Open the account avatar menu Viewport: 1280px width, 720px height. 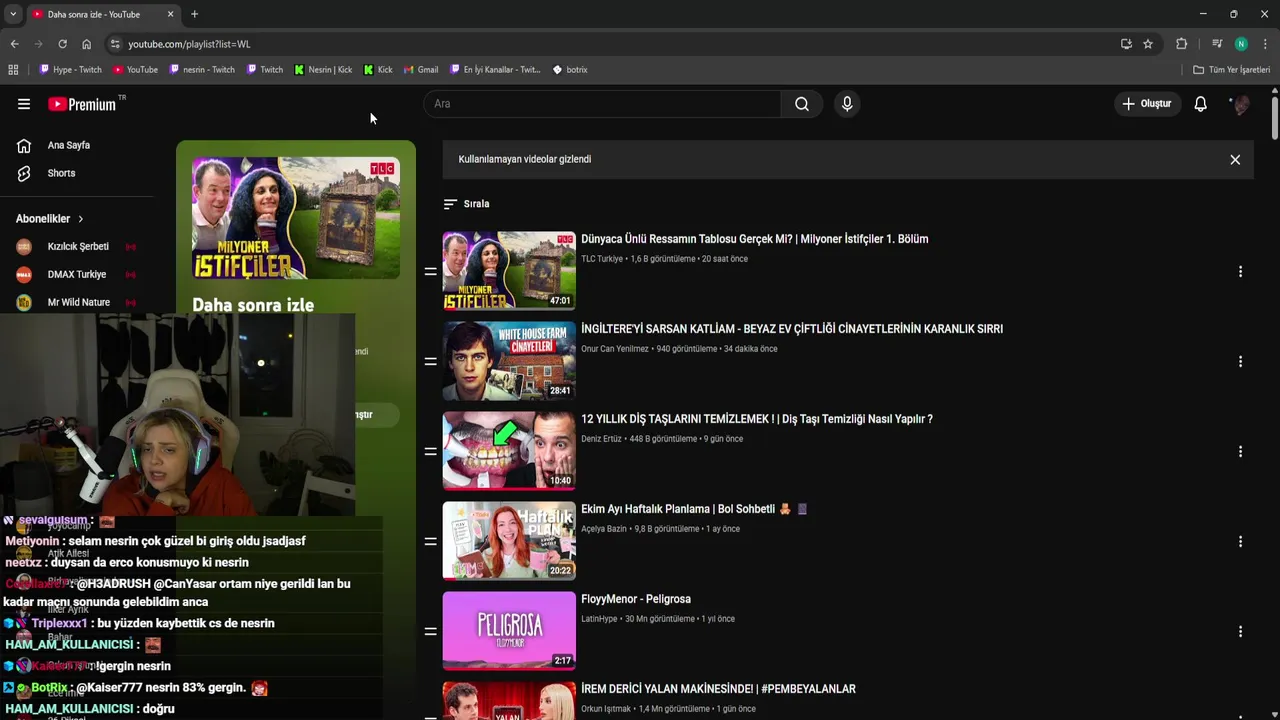point(1241,104)
